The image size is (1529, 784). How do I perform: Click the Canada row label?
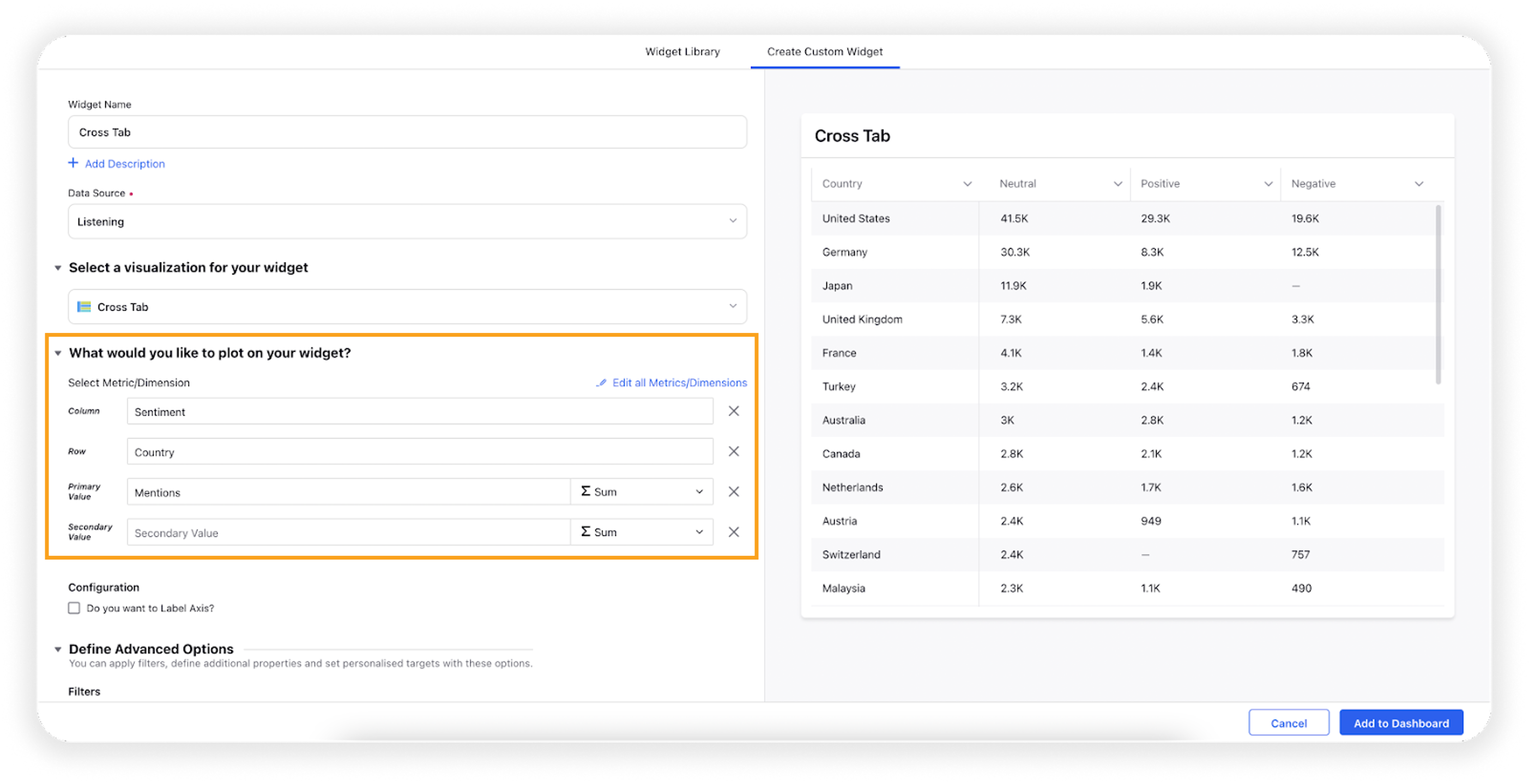(841, 454)
